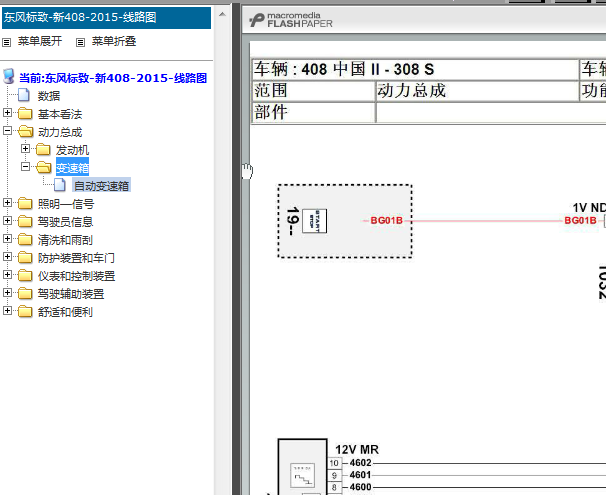Click the 12V MR connector label

coord(357,450)
